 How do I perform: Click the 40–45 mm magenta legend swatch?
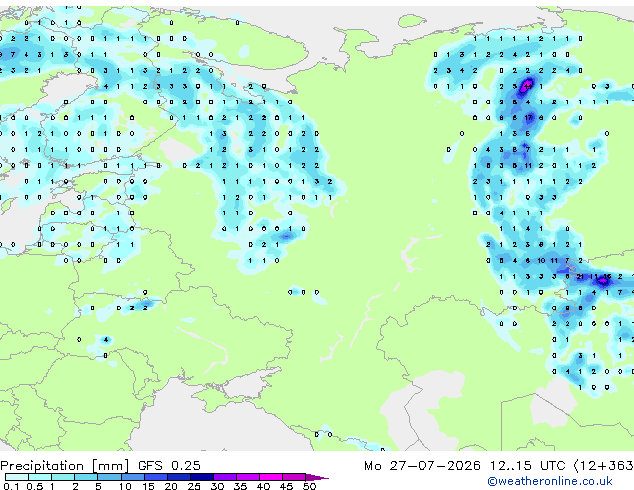271,477
